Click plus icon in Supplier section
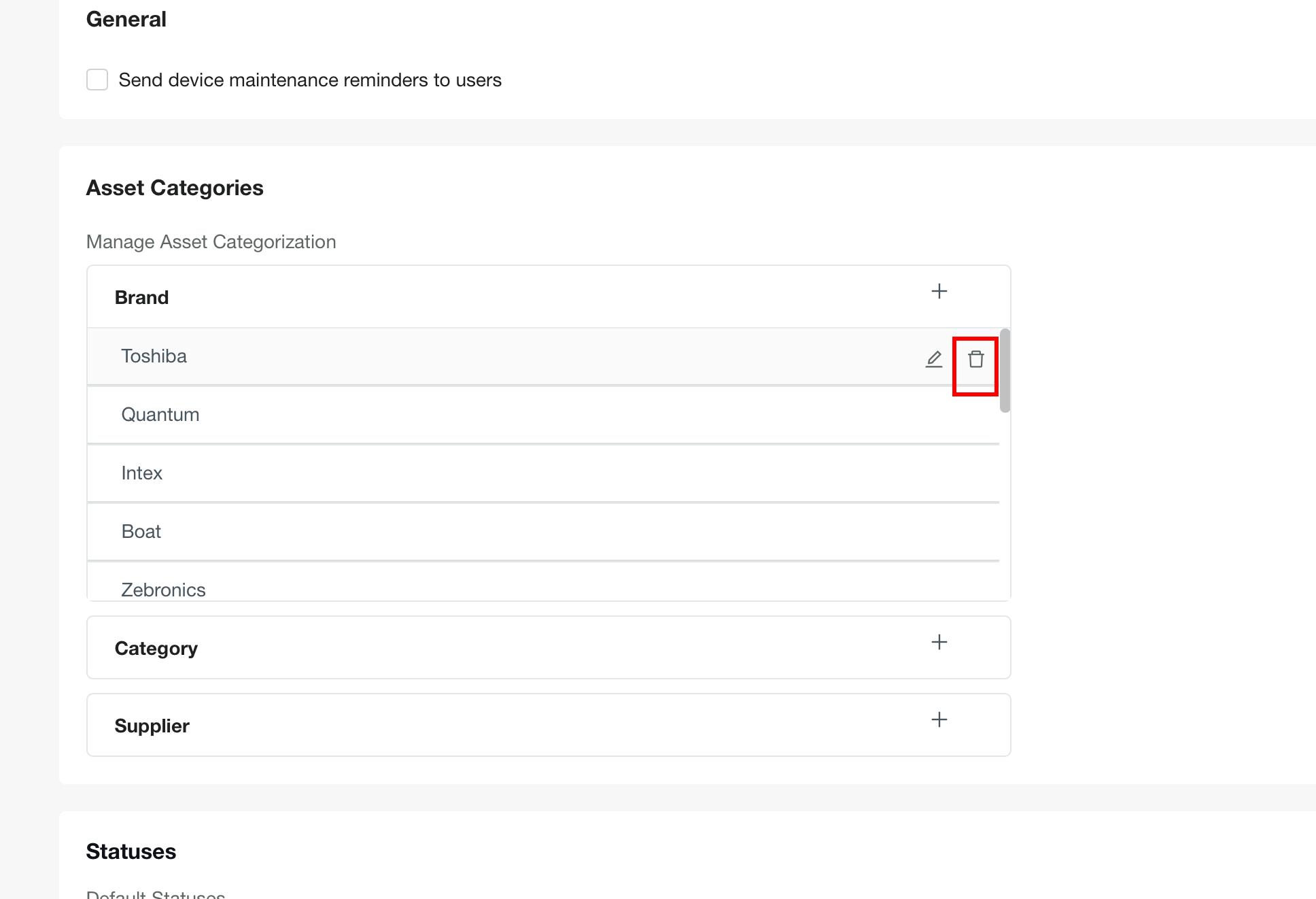The width and height of the screenshot is (1316, 899). 939,720
